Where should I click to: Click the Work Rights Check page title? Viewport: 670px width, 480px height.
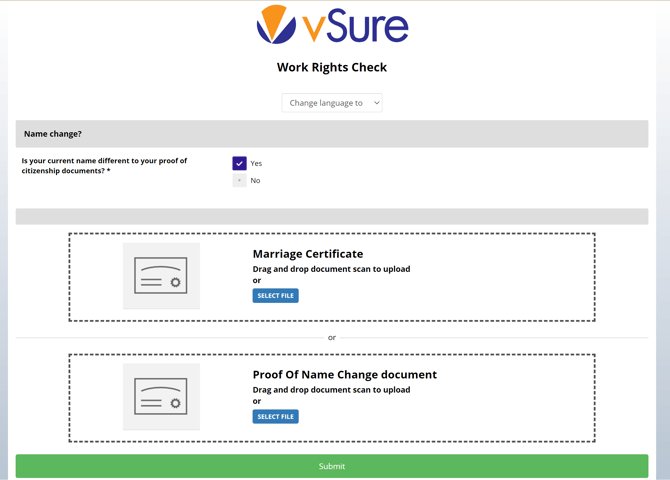pos(331,67)
